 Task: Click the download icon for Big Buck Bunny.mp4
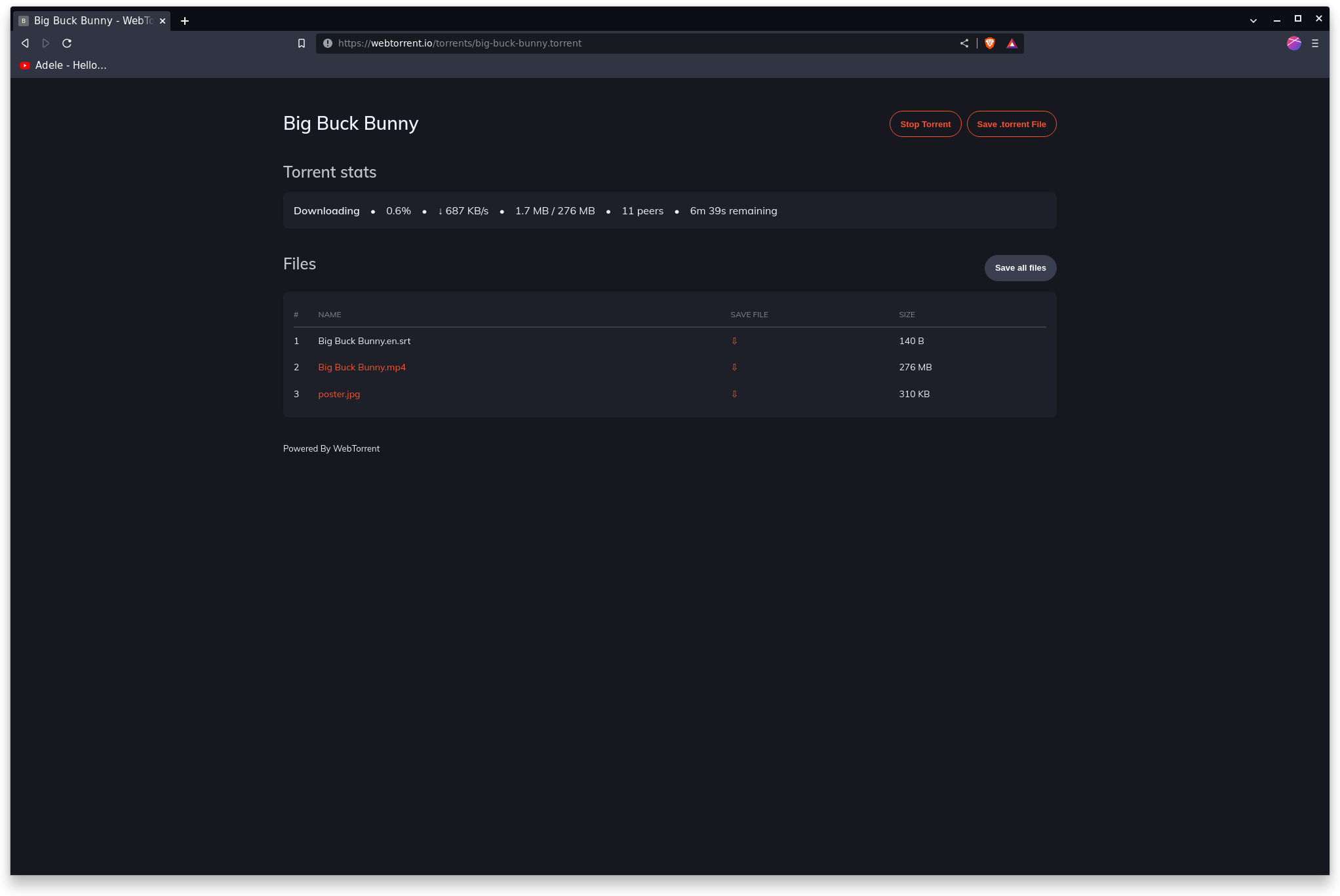(x=734, y=367)
